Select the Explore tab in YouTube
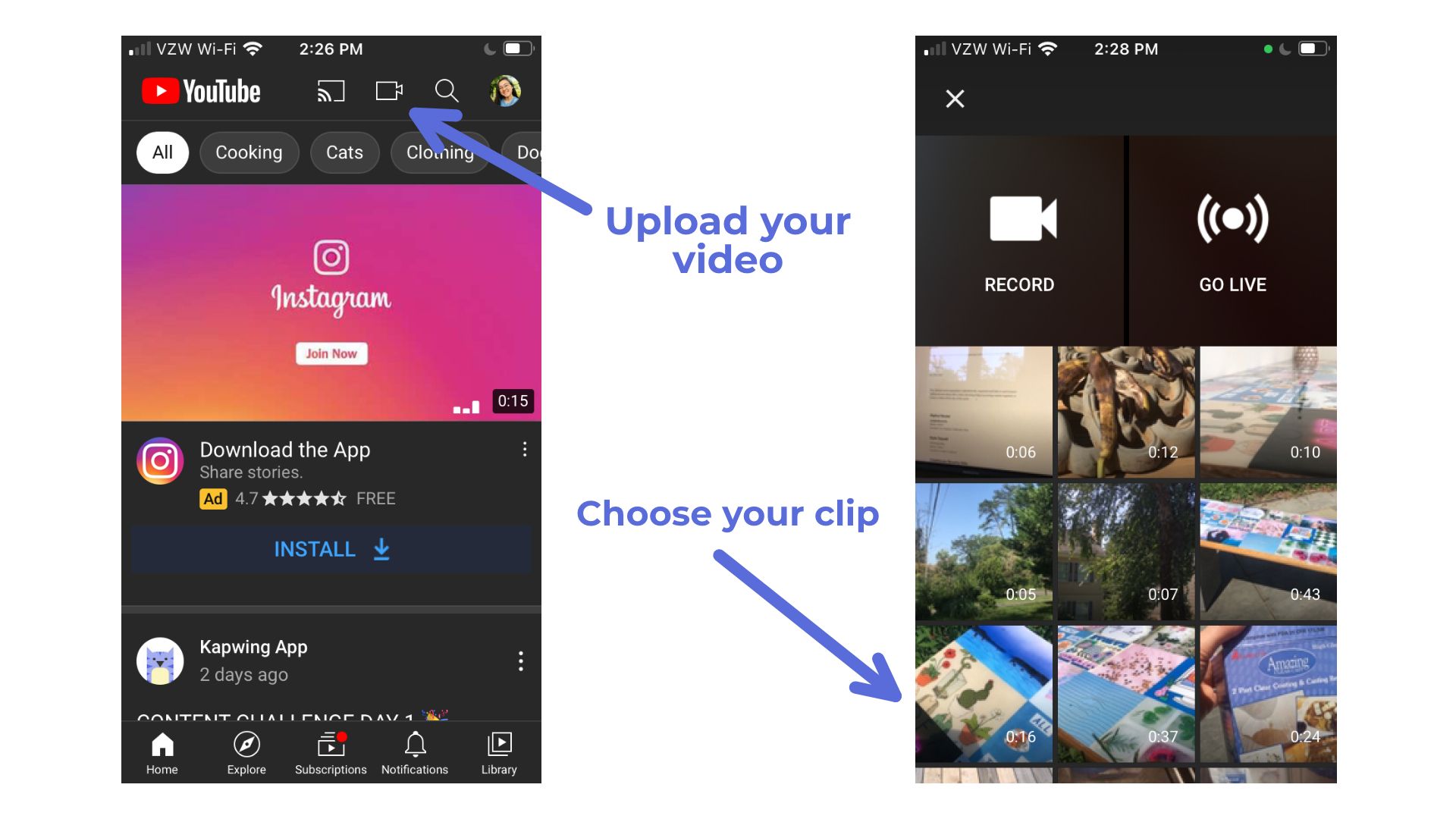 coord(244,752)
